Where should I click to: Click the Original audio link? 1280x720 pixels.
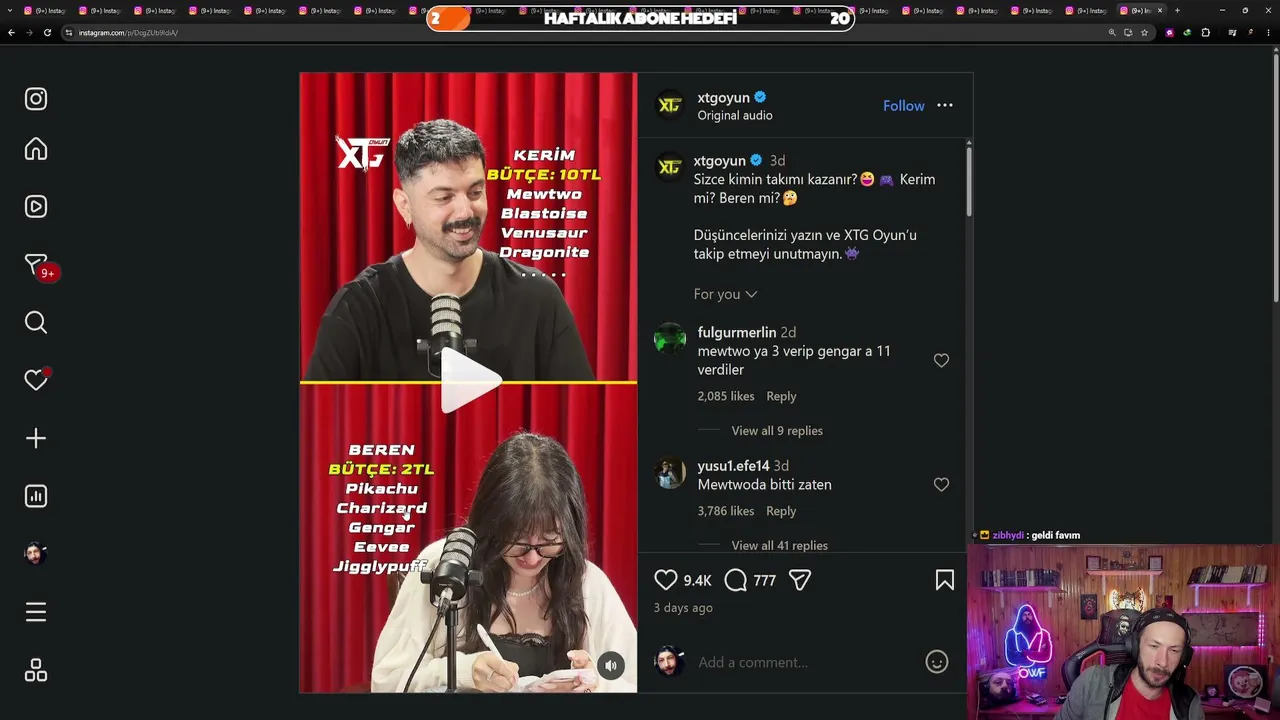coord(735,116)
